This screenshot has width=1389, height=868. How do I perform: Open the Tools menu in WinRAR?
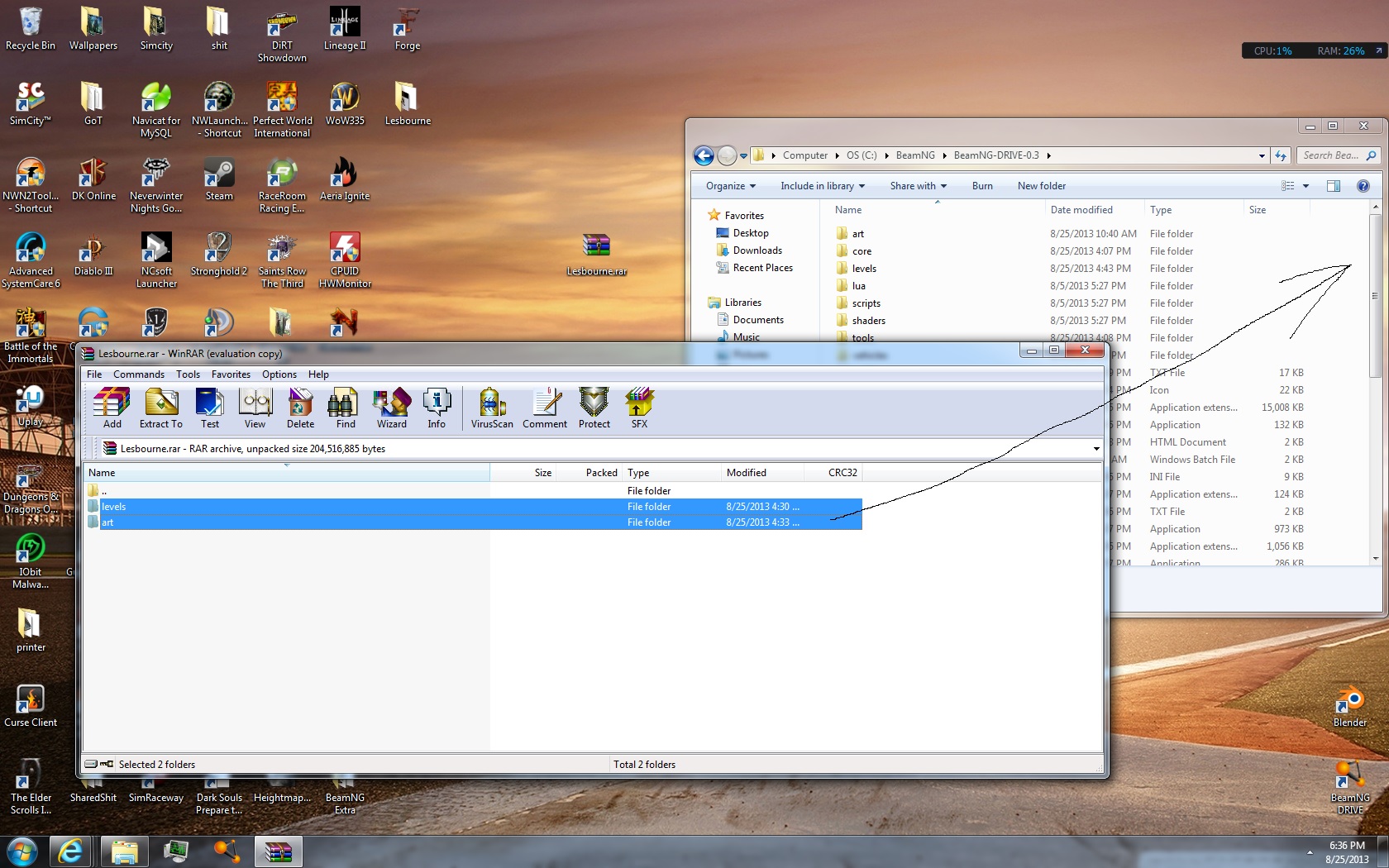188,374
